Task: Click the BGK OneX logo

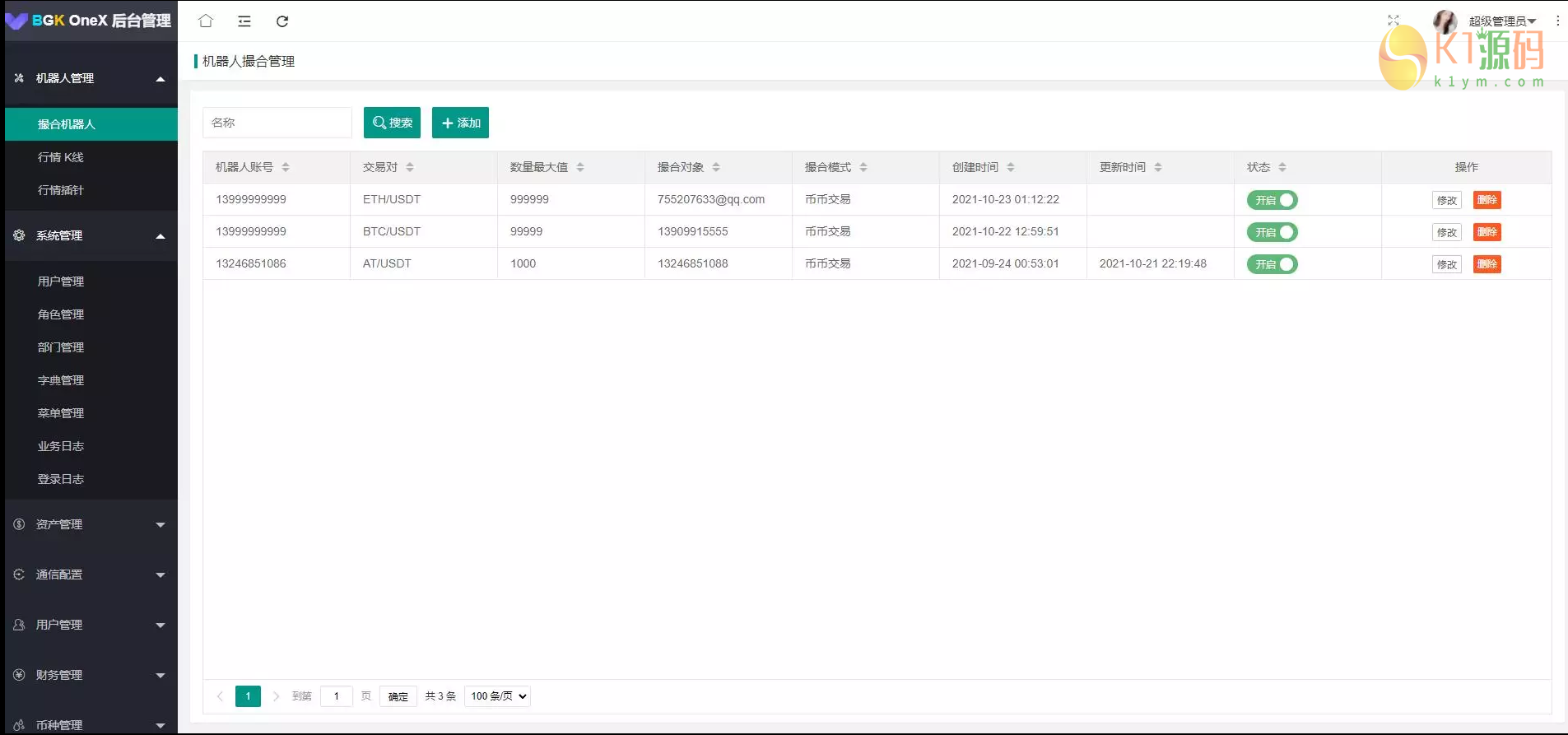Action: point(88,21)
